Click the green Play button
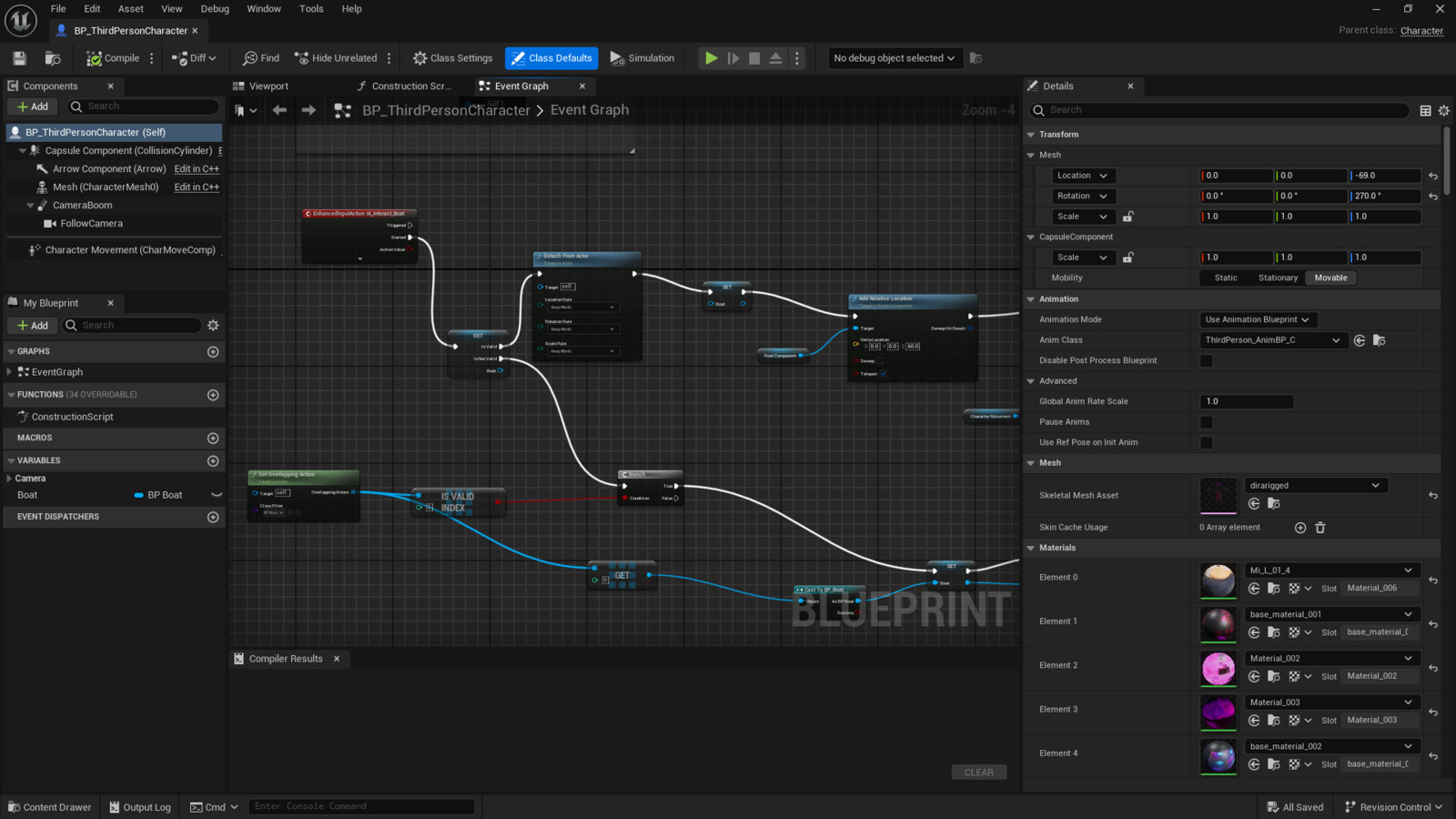The image size is (1456, 819). [x=711, y=58]
